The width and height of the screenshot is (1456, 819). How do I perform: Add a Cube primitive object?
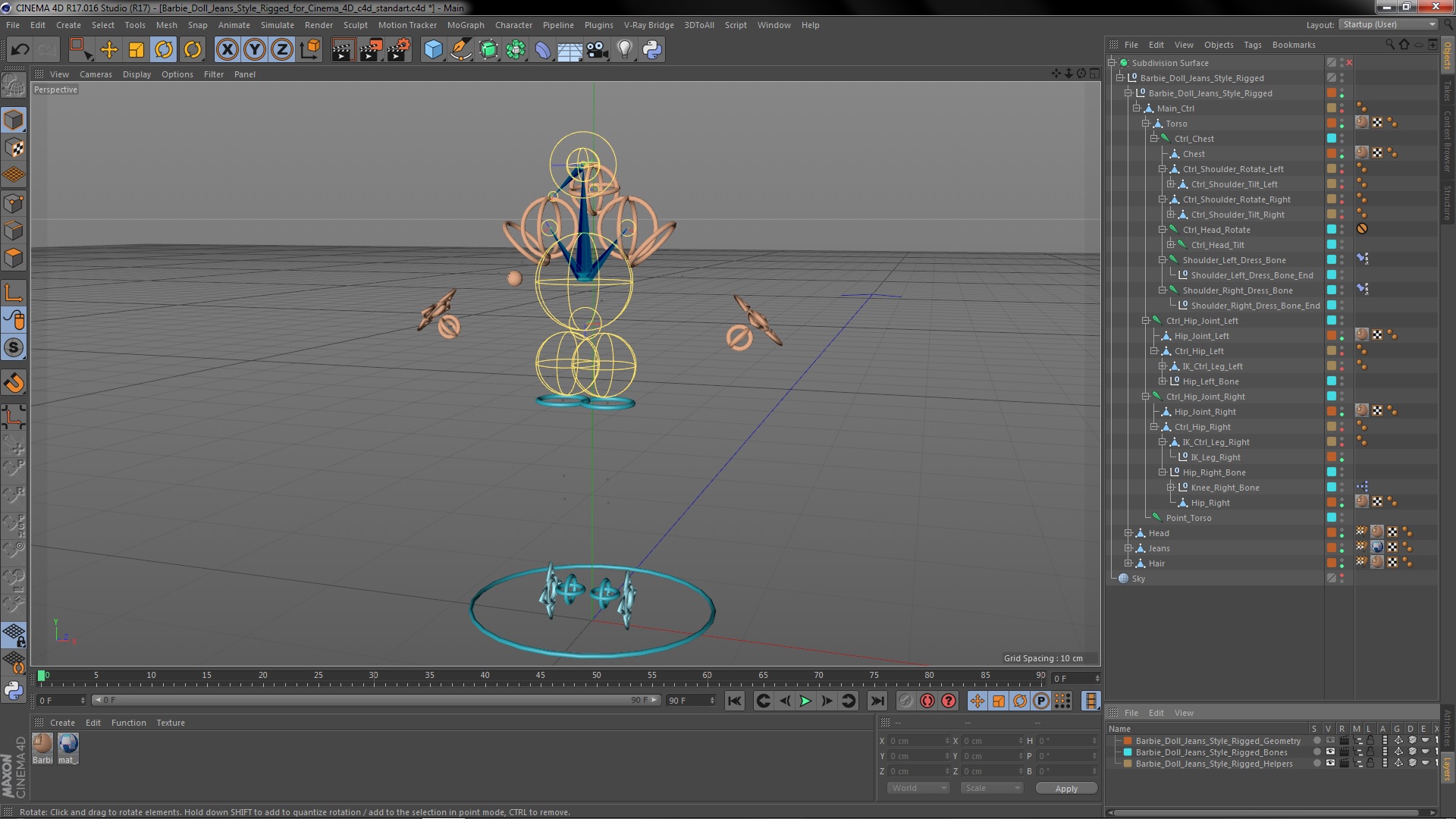point(433,50)
